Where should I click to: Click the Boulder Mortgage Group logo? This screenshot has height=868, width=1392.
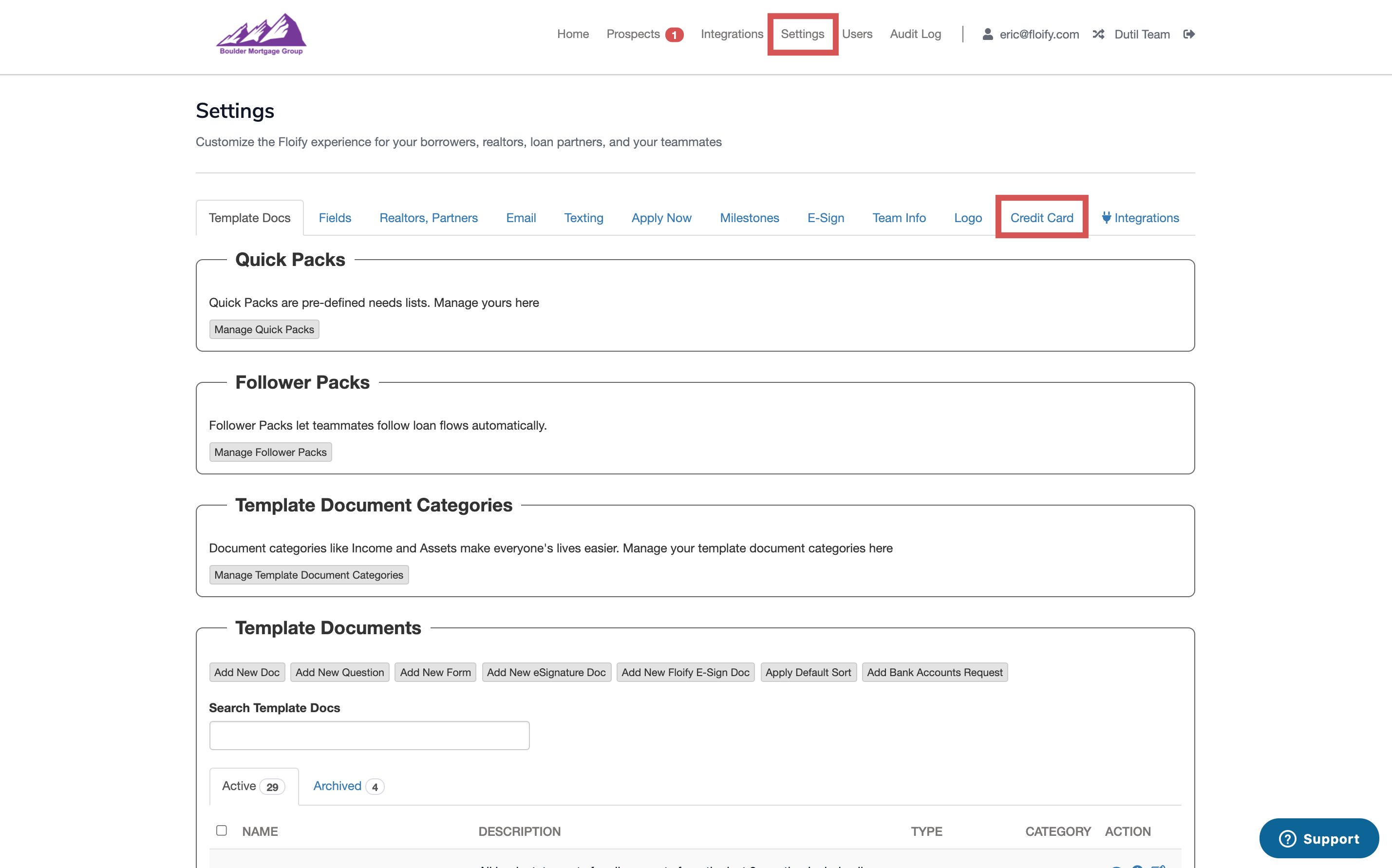(x=261, y=35)
